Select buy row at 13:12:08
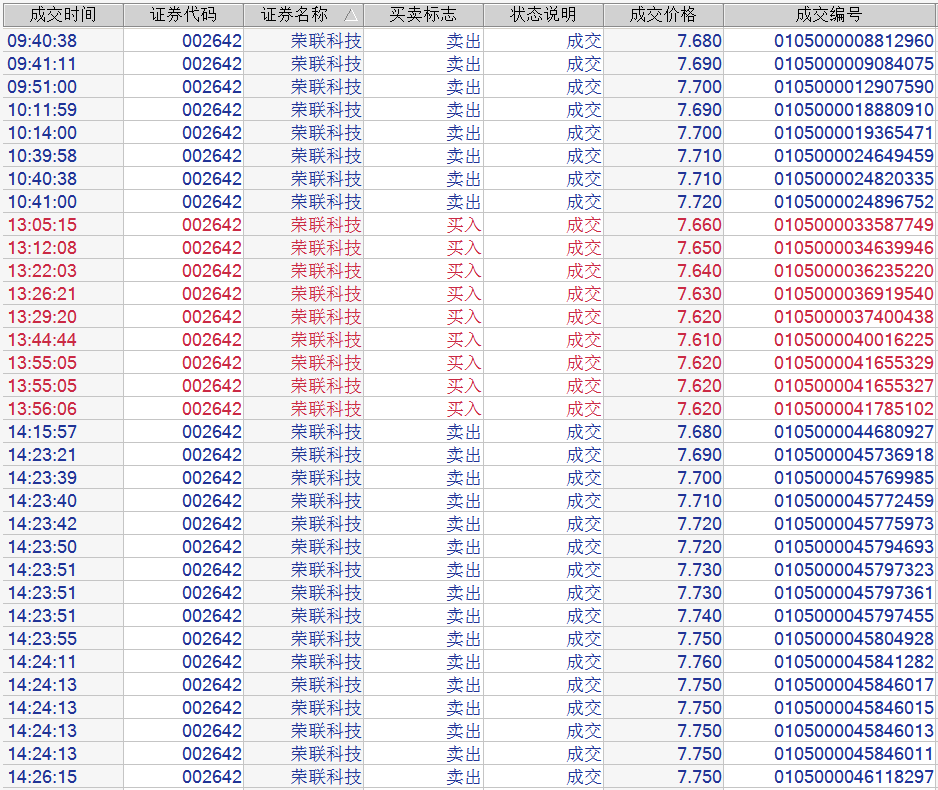 pos(469,248)
